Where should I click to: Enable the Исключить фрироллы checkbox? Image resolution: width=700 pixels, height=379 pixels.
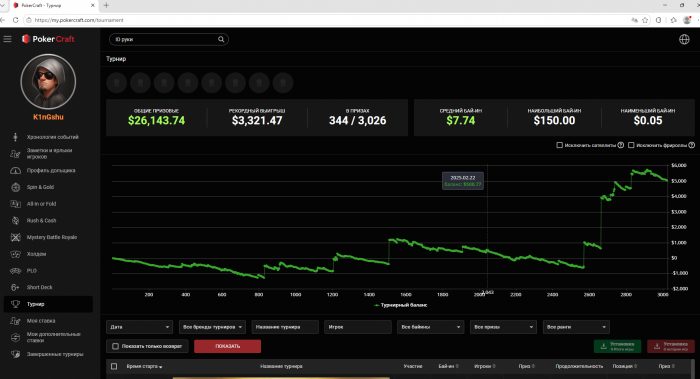tap(631, 145)
